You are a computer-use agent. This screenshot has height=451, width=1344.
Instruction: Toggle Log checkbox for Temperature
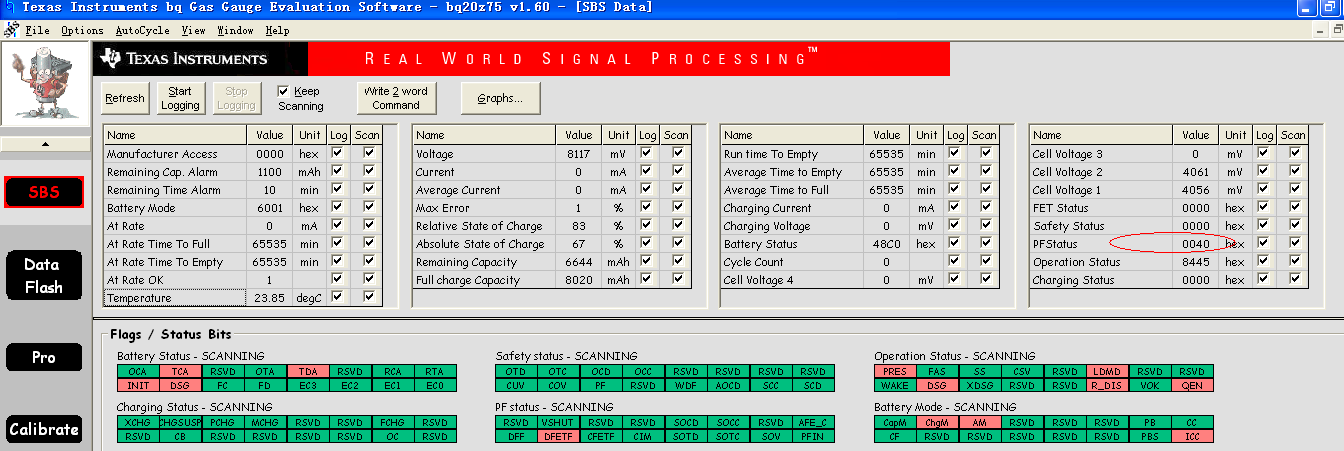[x=337, y=298]
